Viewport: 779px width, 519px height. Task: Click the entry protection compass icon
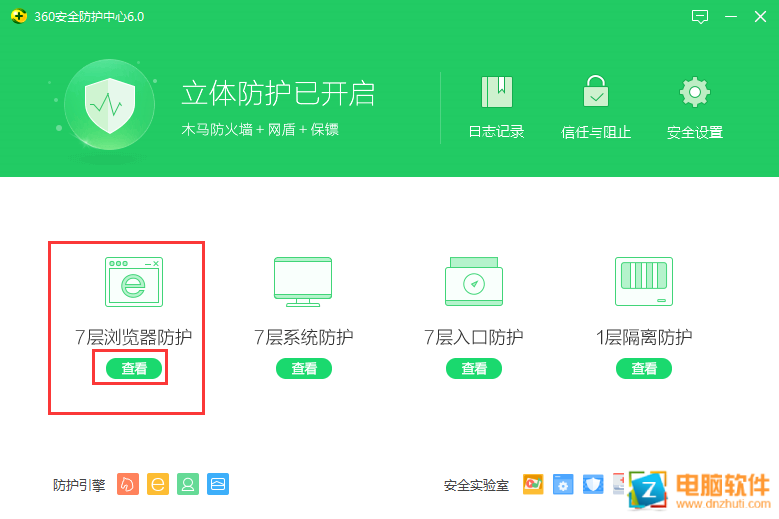(474, 282)
